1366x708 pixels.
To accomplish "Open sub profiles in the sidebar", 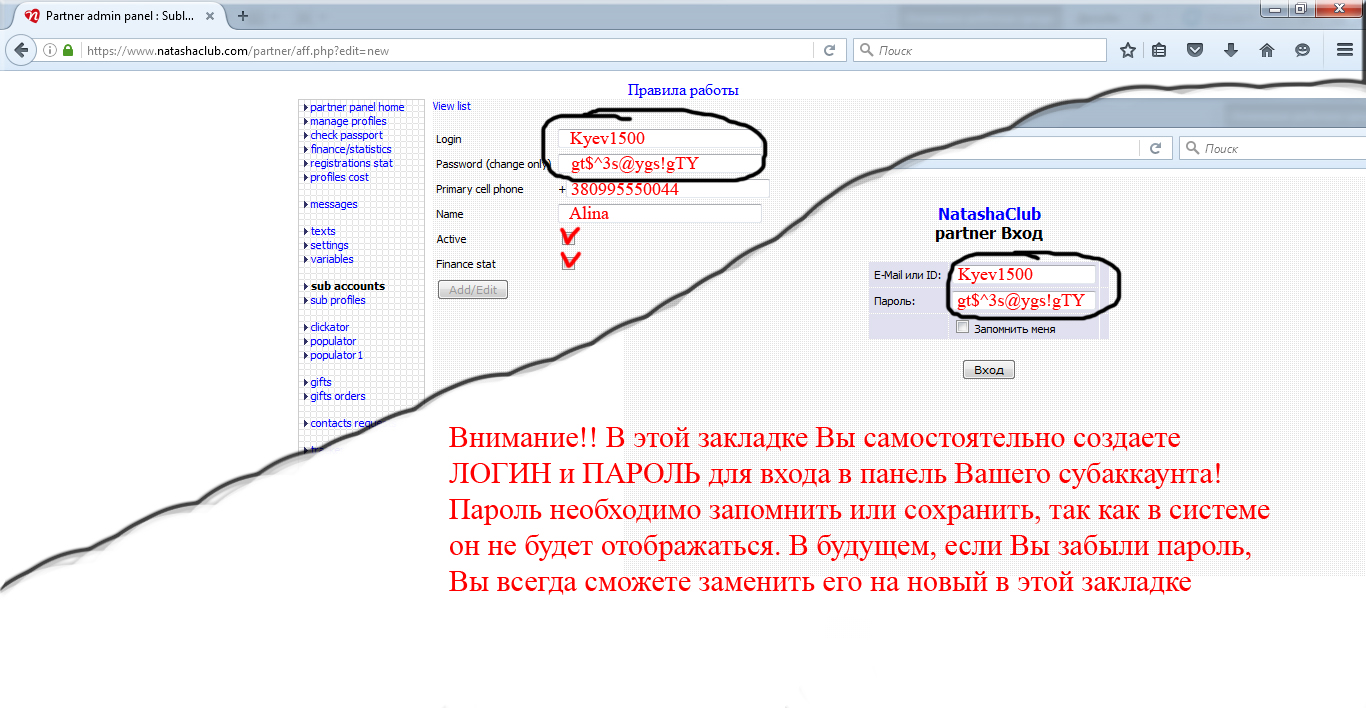I will 338,300.
